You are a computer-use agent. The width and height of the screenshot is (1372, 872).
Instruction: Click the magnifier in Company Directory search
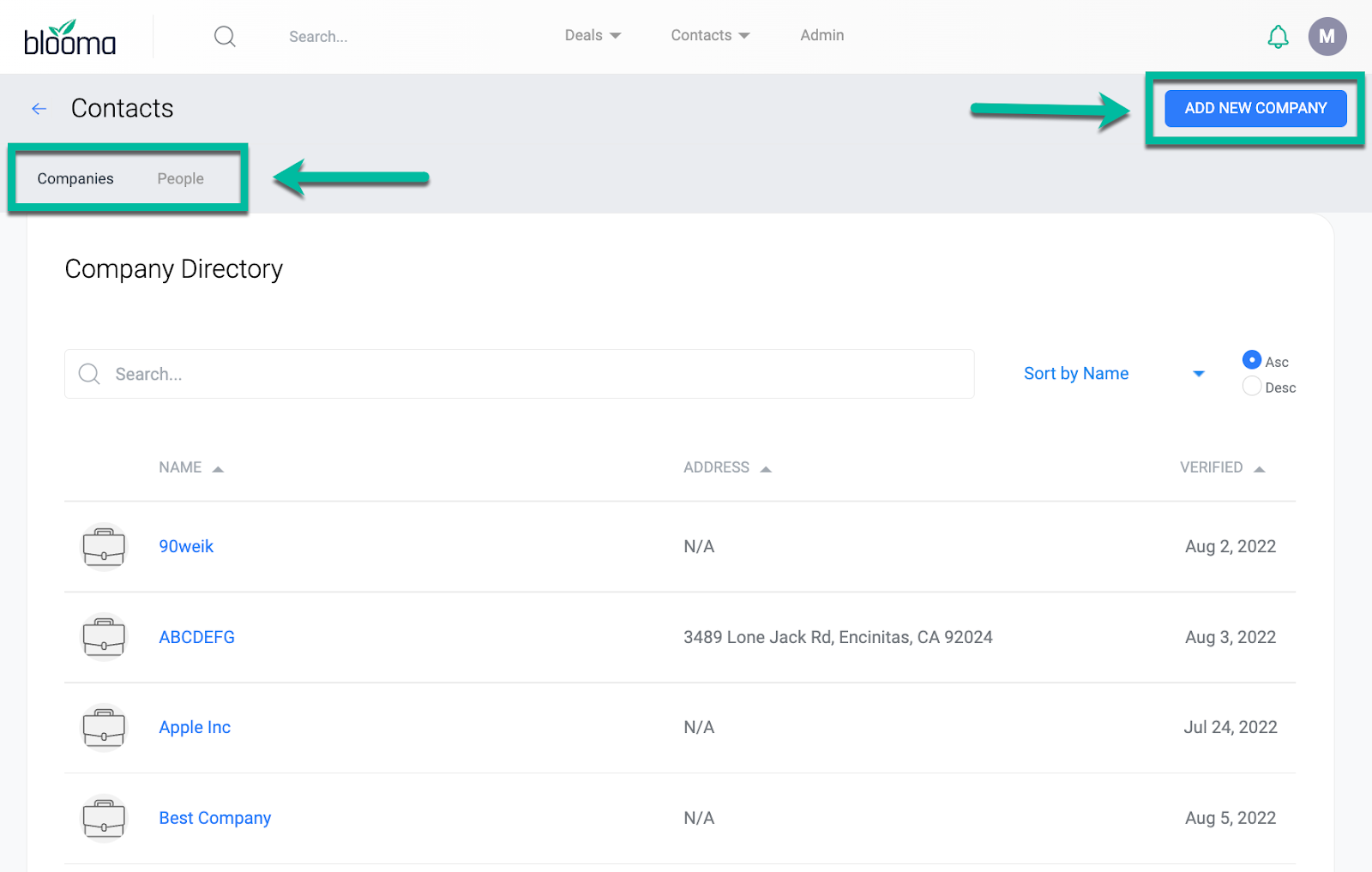(x=89, y=374)
